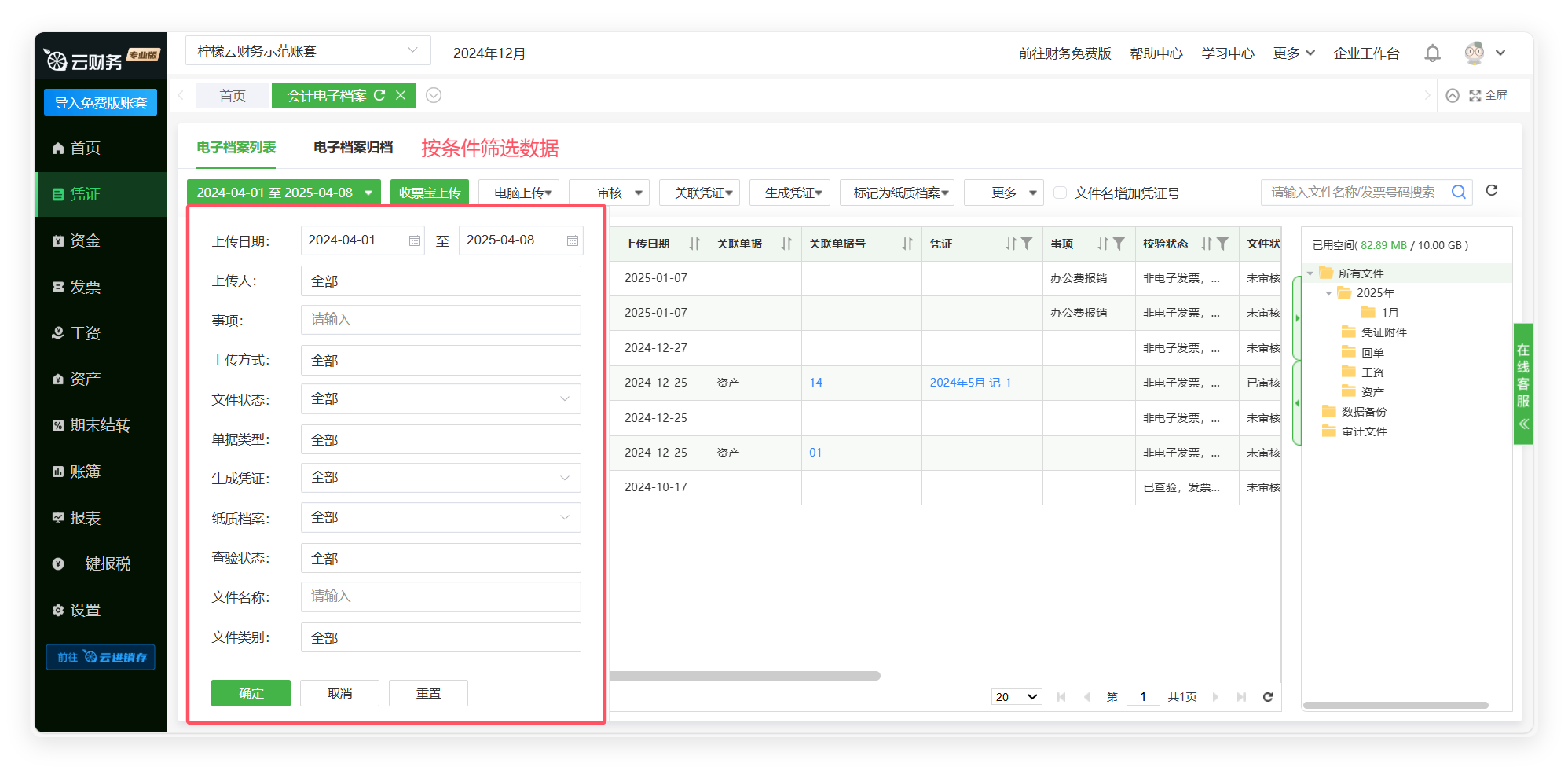This screenshot has width=1568, height=767.
Task: Open 期末结转 in the sidebar menu
Action: (x=100, y=425)
